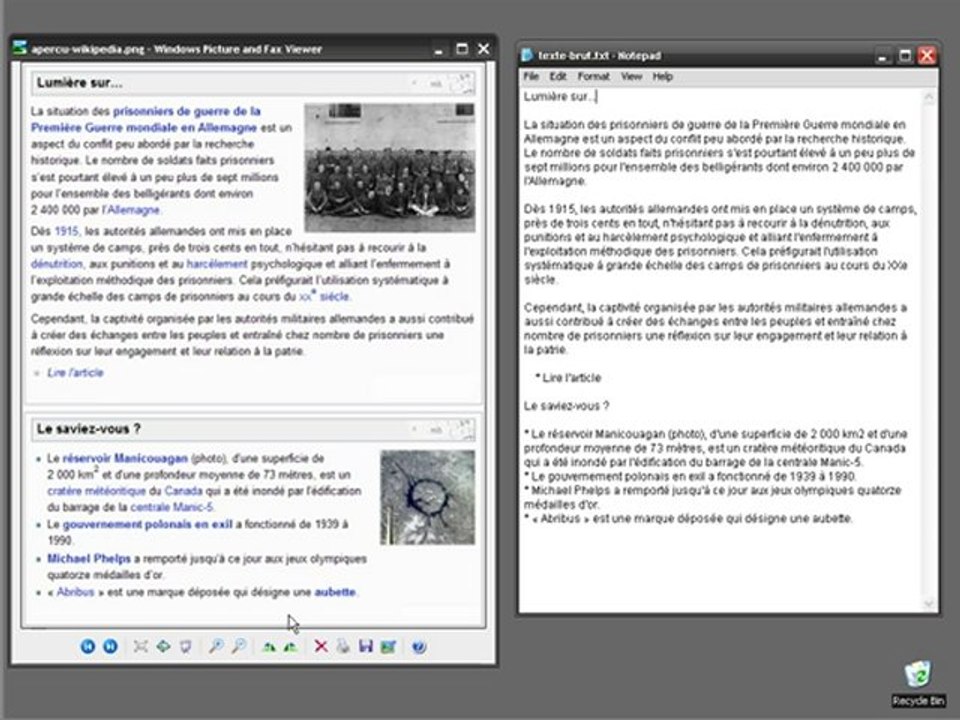Click the 'l'Allemagne' link text

pyautogui.click(x=131, y=209)
